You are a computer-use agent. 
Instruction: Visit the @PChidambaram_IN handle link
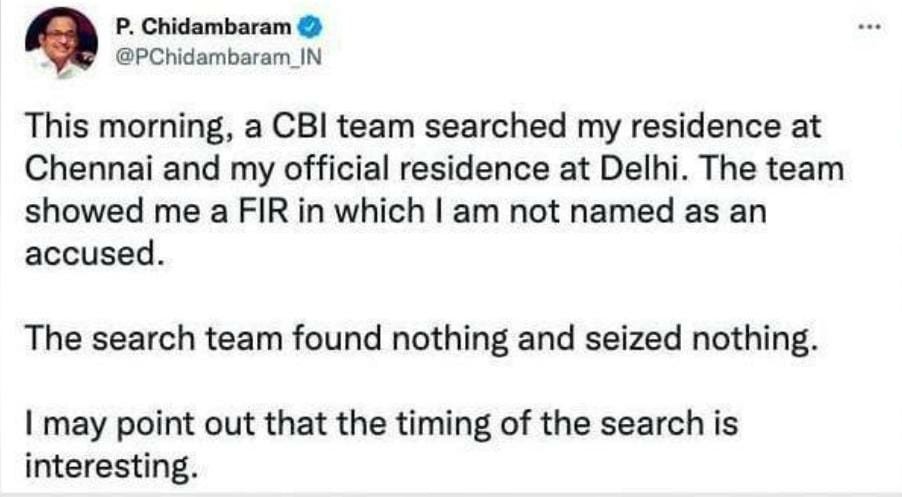pyautogui.click(x=219, y=58)
